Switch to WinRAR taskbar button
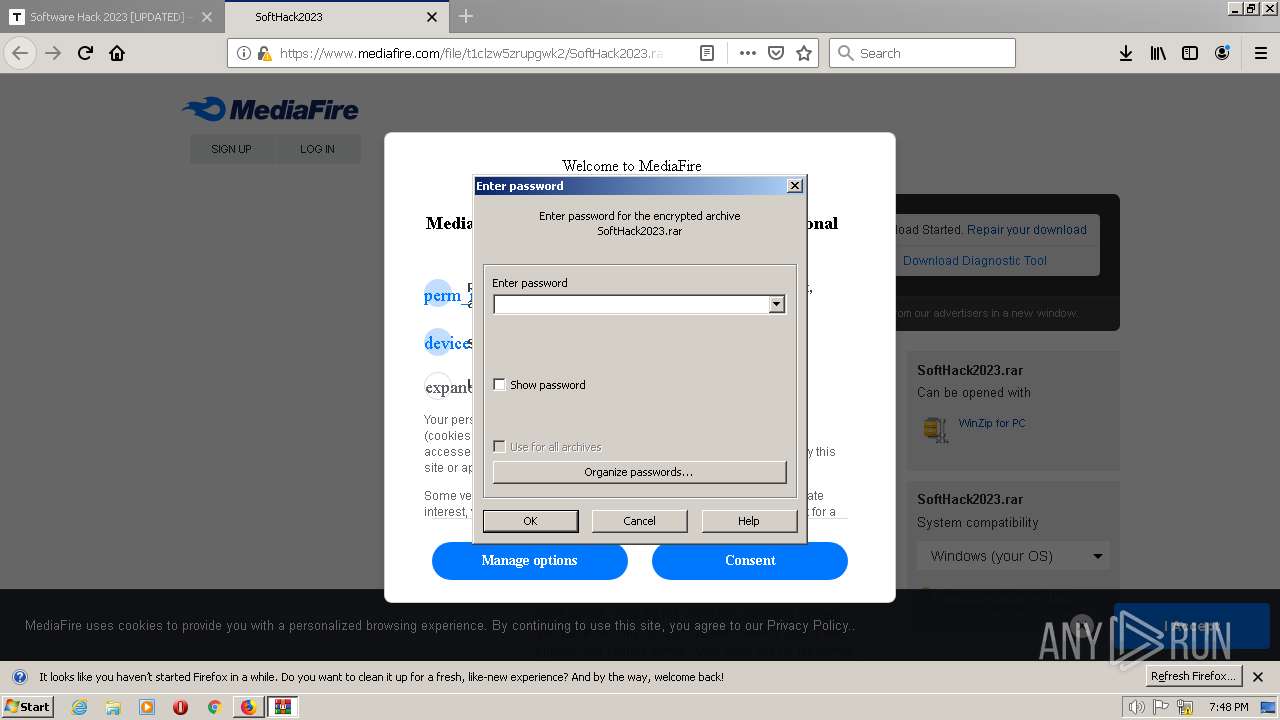The image size is (1280, 720). coord(283,707)
